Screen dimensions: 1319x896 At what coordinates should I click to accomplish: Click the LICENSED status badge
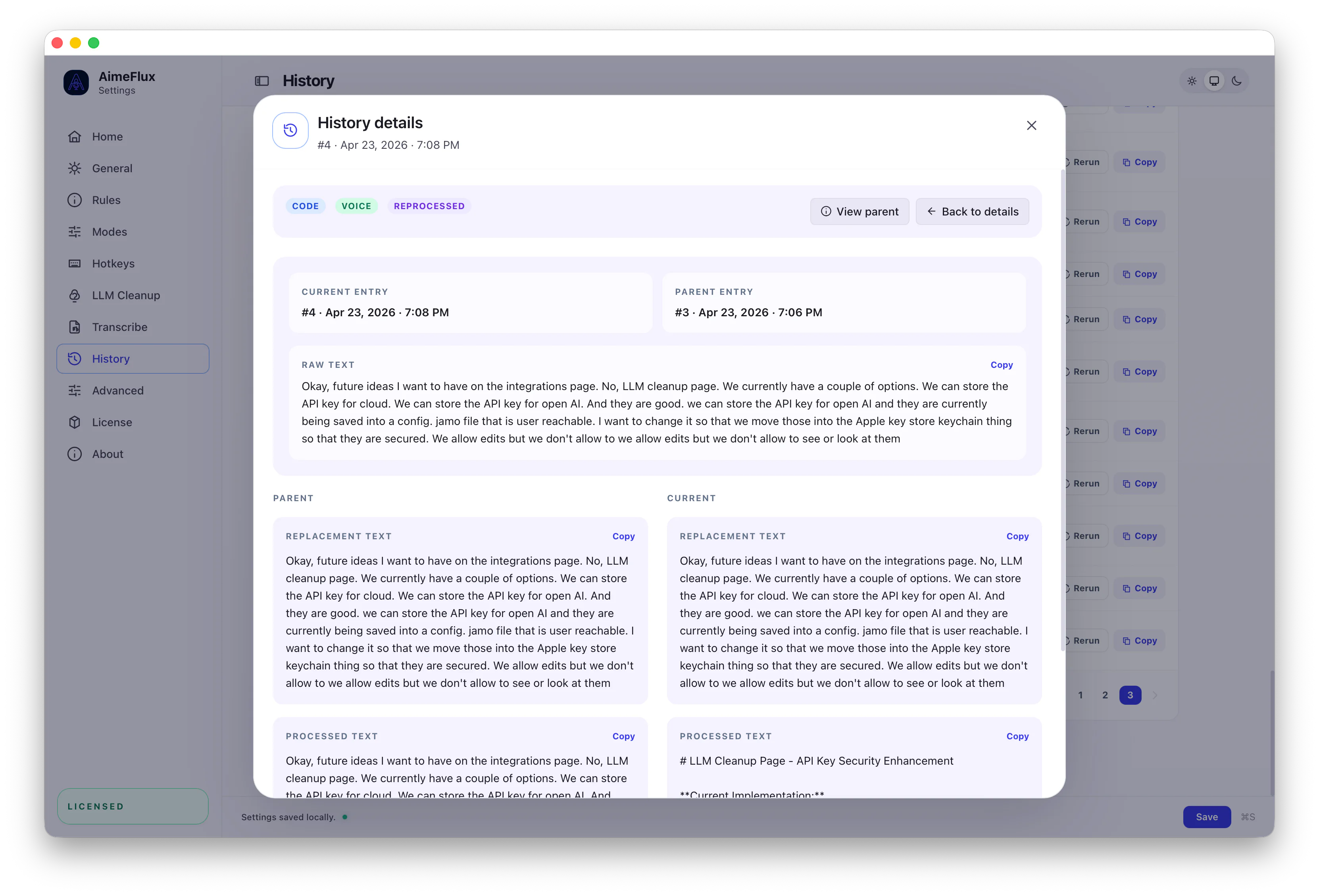[133, 806]
